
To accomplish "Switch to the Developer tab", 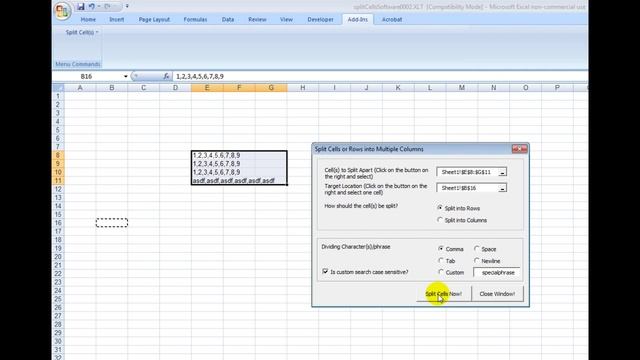I will (x=320, y=20).
